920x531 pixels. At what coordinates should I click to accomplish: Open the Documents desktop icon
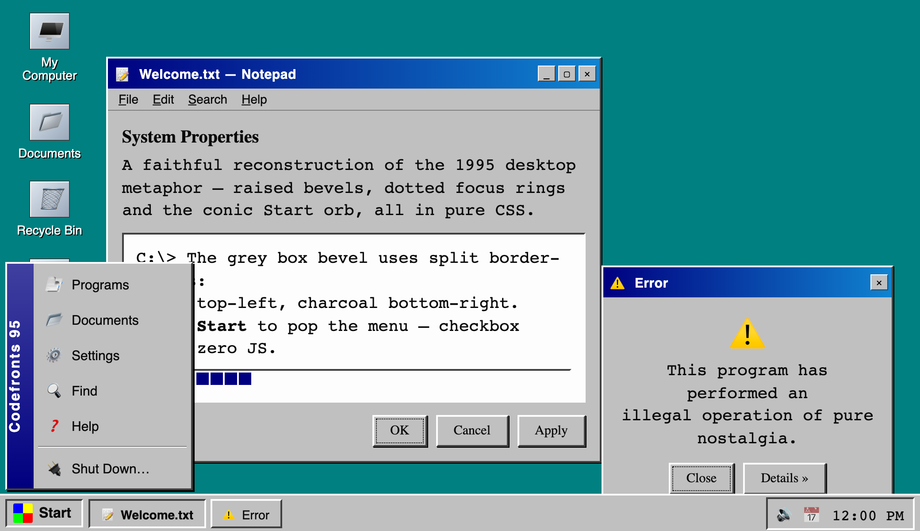(49, 132)
